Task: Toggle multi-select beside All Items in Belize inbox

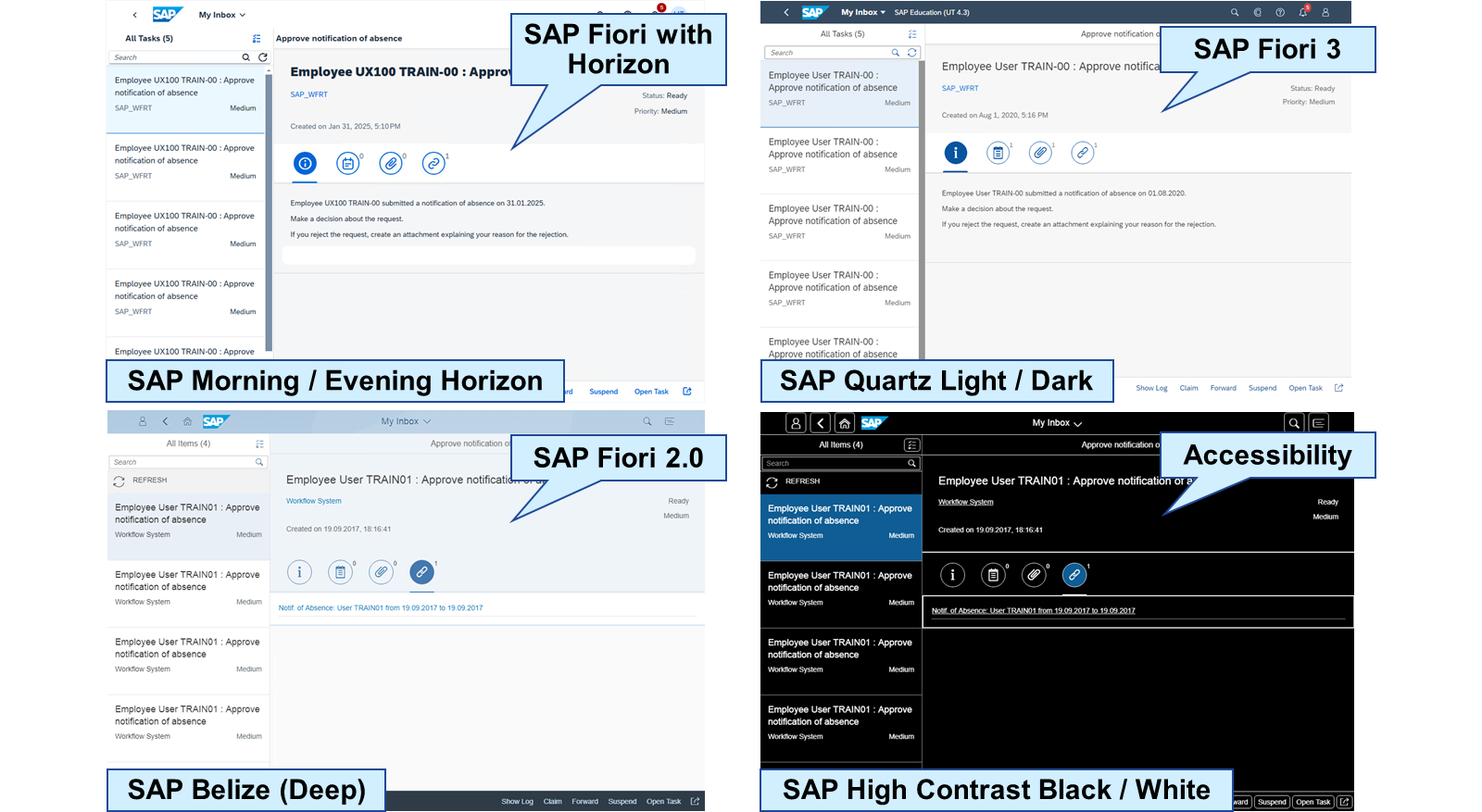Action: click(260, 444)
